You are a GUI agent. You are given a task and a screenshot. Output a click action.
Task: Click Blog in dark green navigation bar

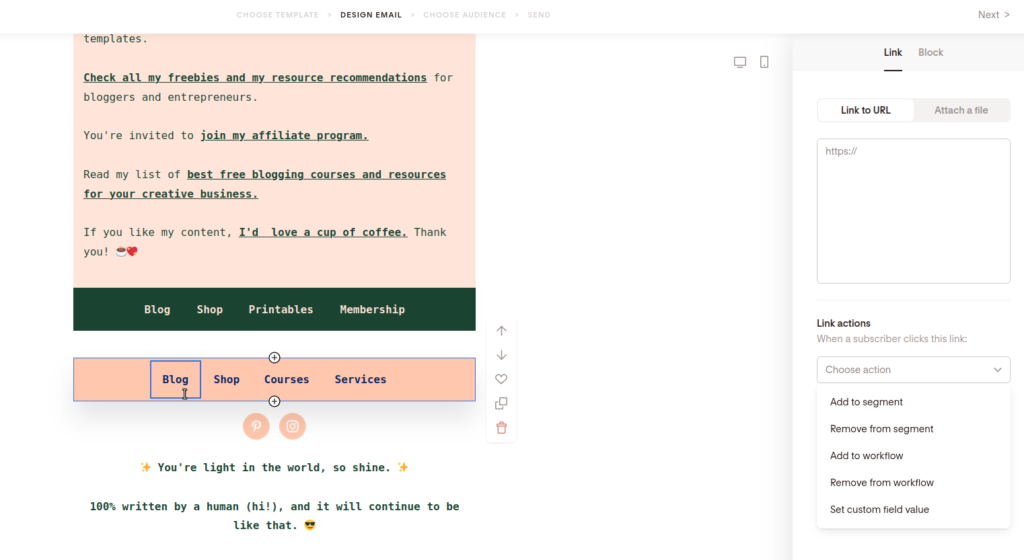pos(157,309)
